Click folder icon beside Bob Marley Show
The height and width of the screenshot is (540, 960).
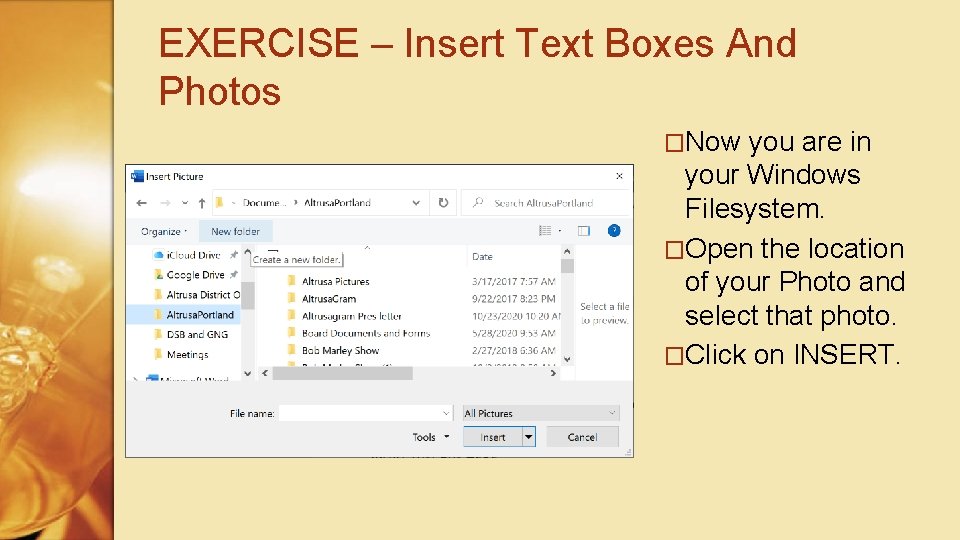(x=291, y=350)
